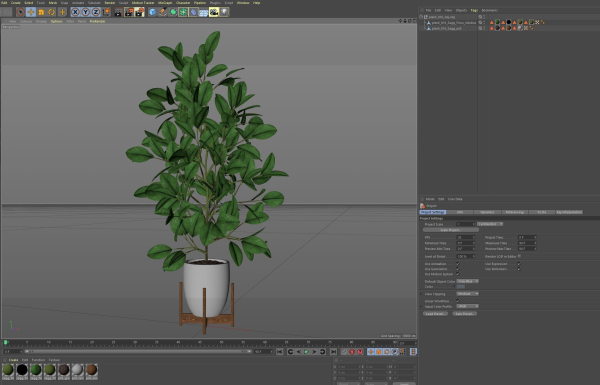Image resolution: width=600 pixels, height=385 pixels.
Task: Click the FPS input field
Action: tap(466, 238)
